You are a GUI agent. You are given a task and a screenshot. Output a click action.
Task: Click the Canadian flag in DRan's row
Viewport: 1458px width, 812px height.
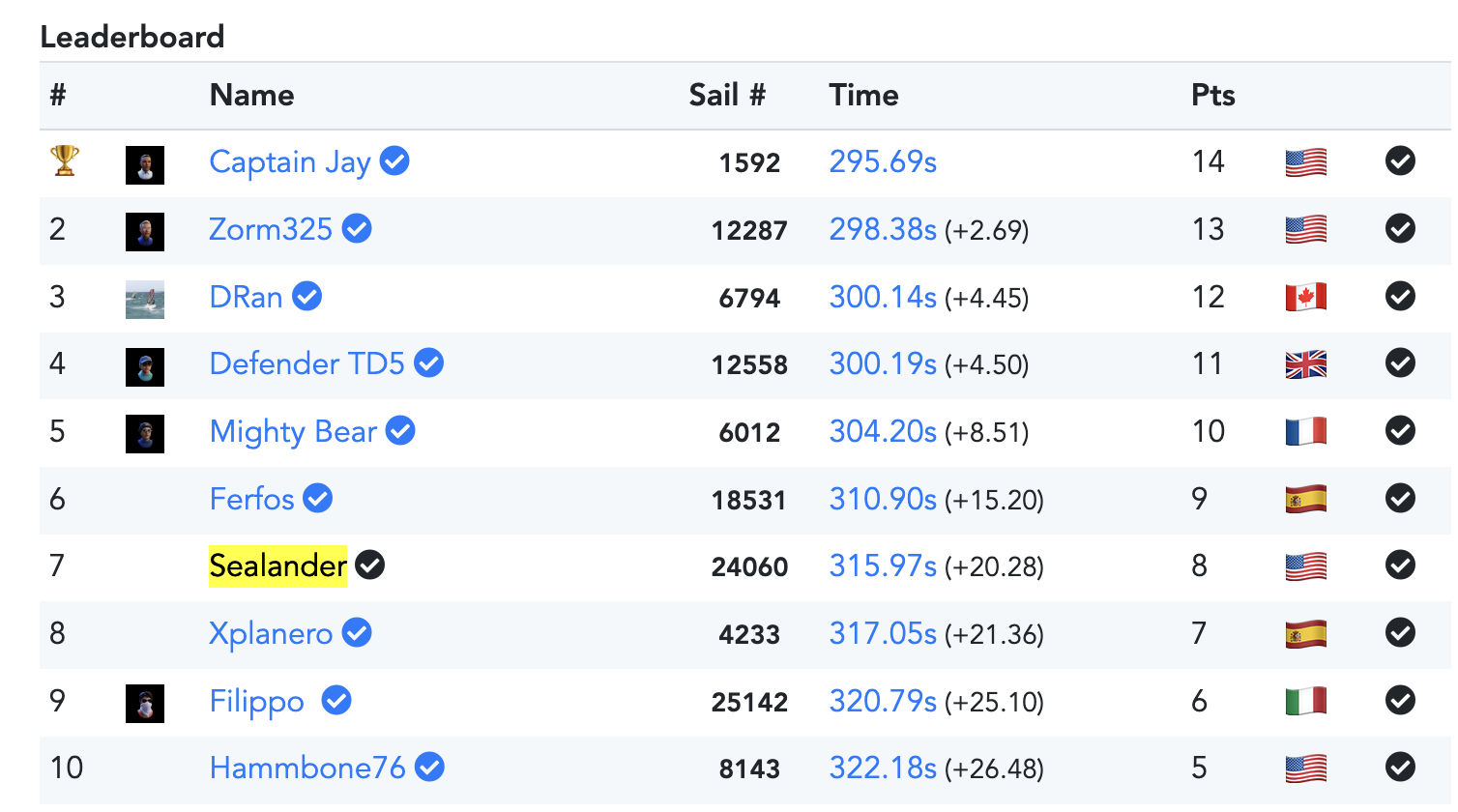pos(1305,297)
